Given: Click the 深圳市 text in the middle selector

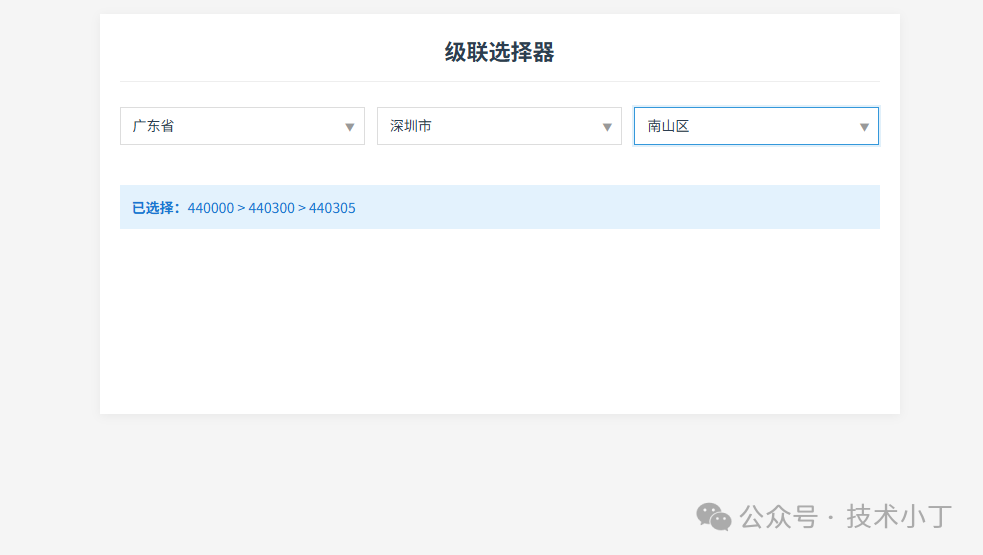Looking at the screenshot, I should [410, 126].
